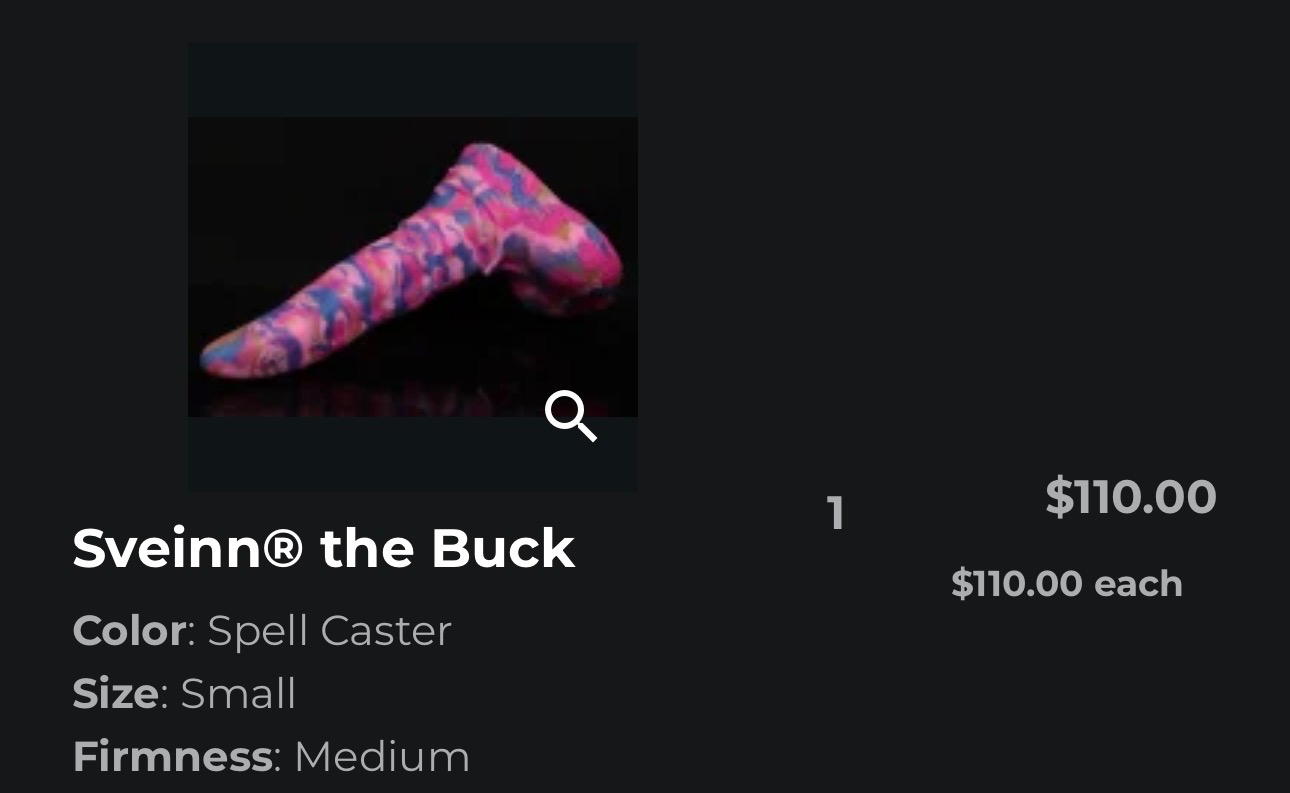Click the dark band below product photo
The width and height of the screenshot is (1290, 793).
[412, 454]
